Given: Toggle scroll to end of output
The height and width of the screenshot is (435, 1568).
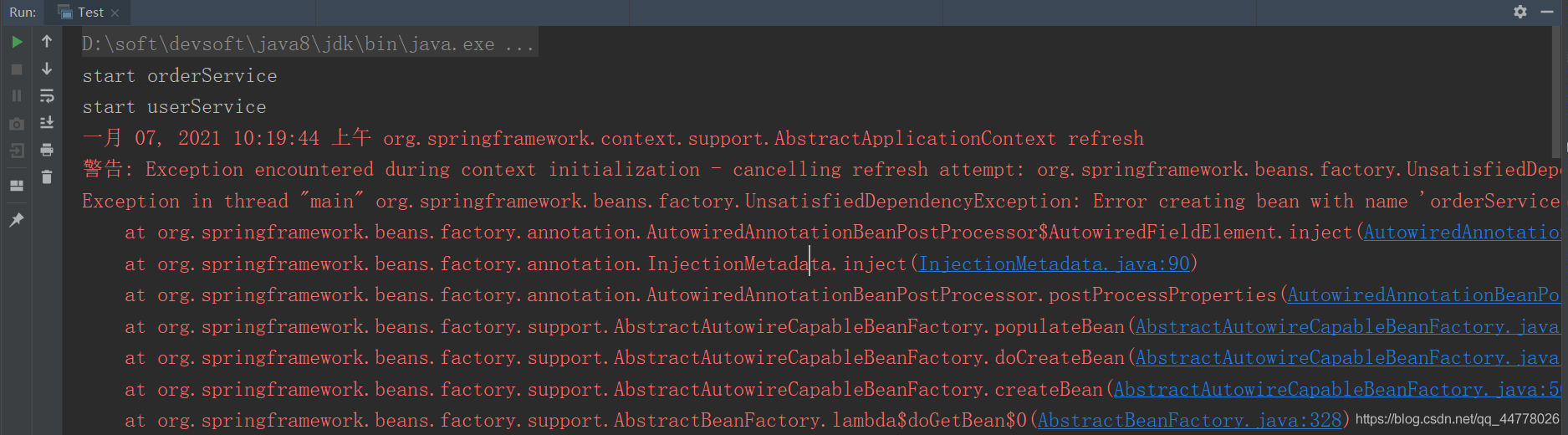Looking at the screenshot, I should tap(47, 123).
